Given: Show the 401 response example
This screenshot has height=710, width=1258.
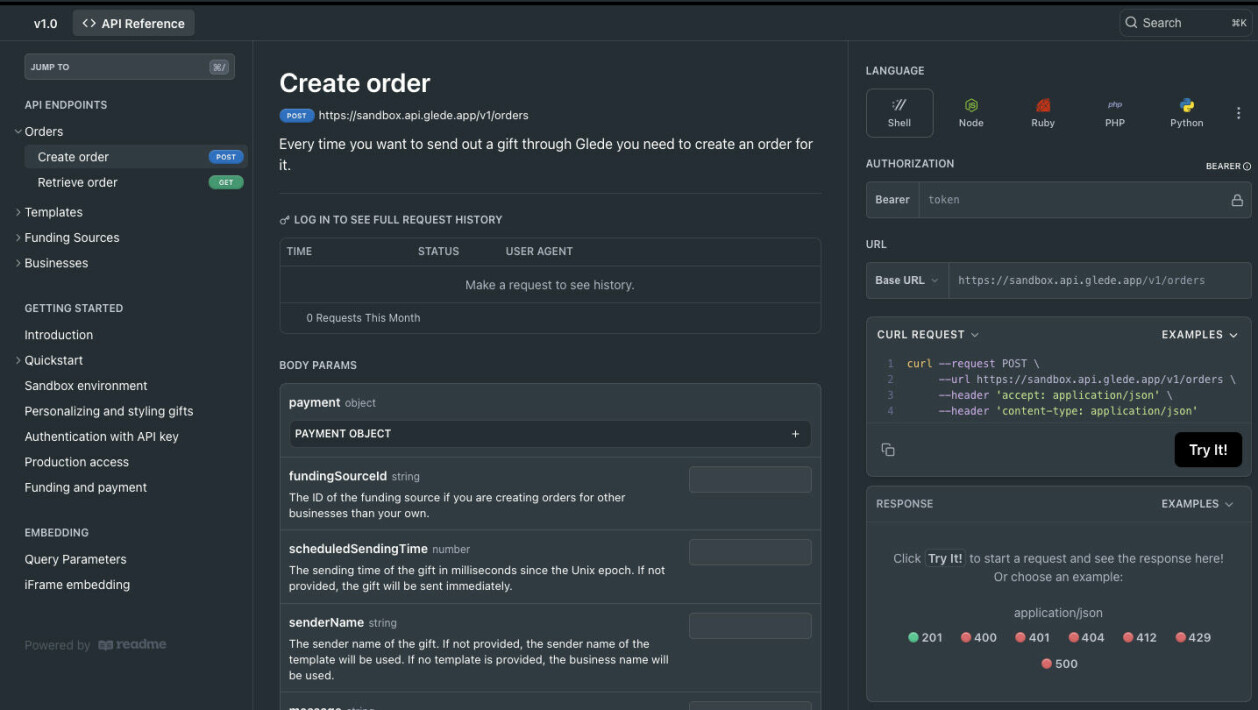Looking at the screenshot, I should click(1033, 637).
